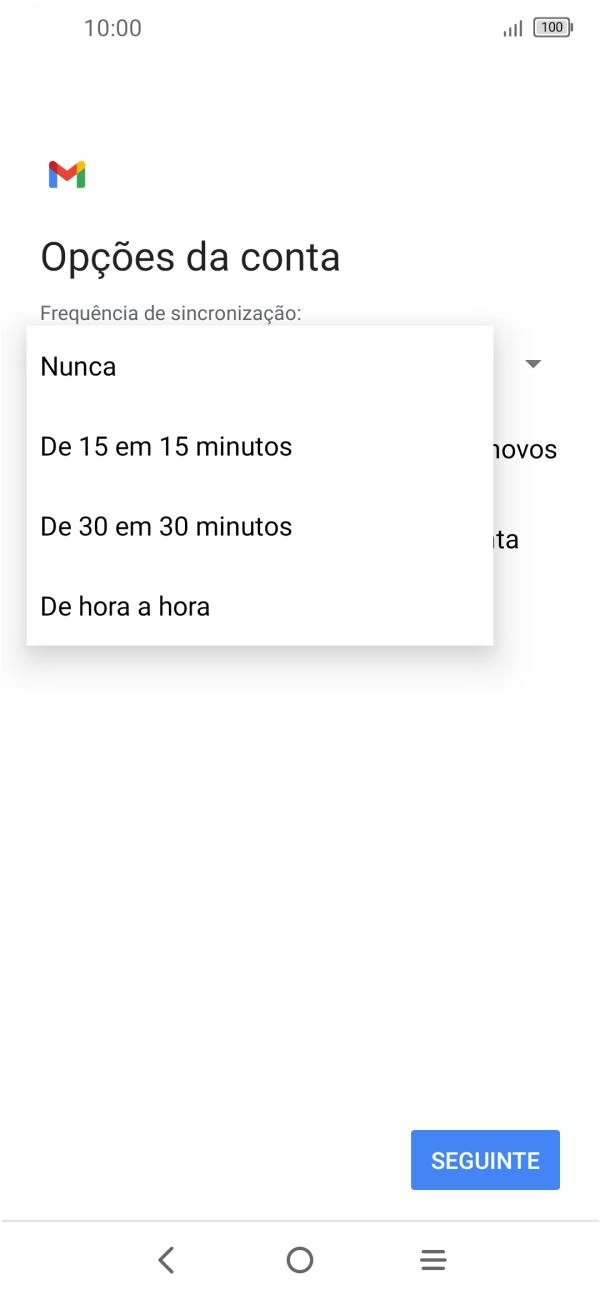600x1300 pixels.
Task: Tap the battery level indicator
Action: [x=551, y=28]
